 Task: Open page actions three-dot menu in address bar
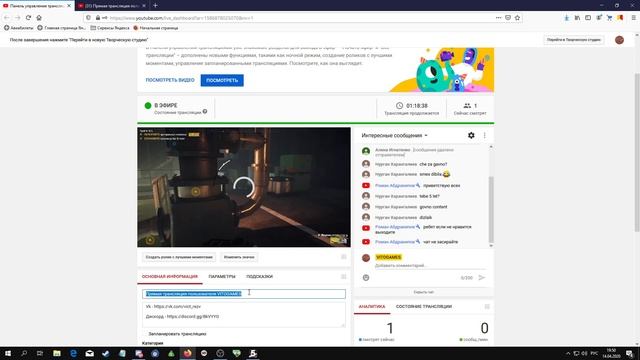point(498,18)
